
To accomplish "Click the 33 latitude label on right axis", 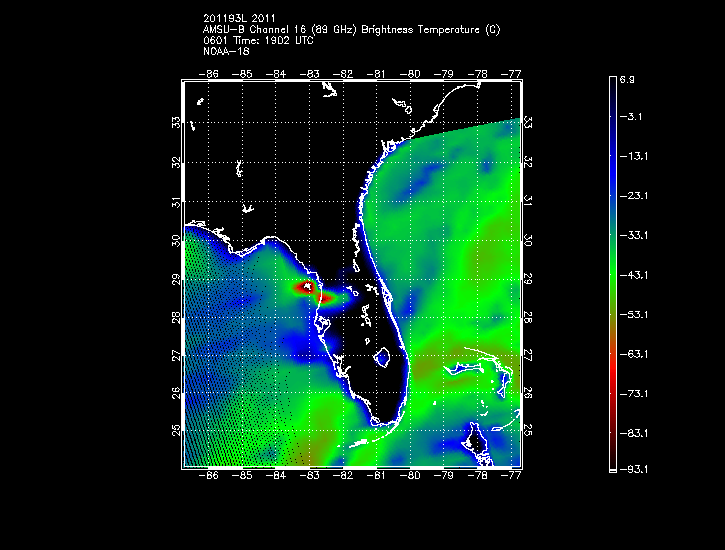I will tap(528, 123).
